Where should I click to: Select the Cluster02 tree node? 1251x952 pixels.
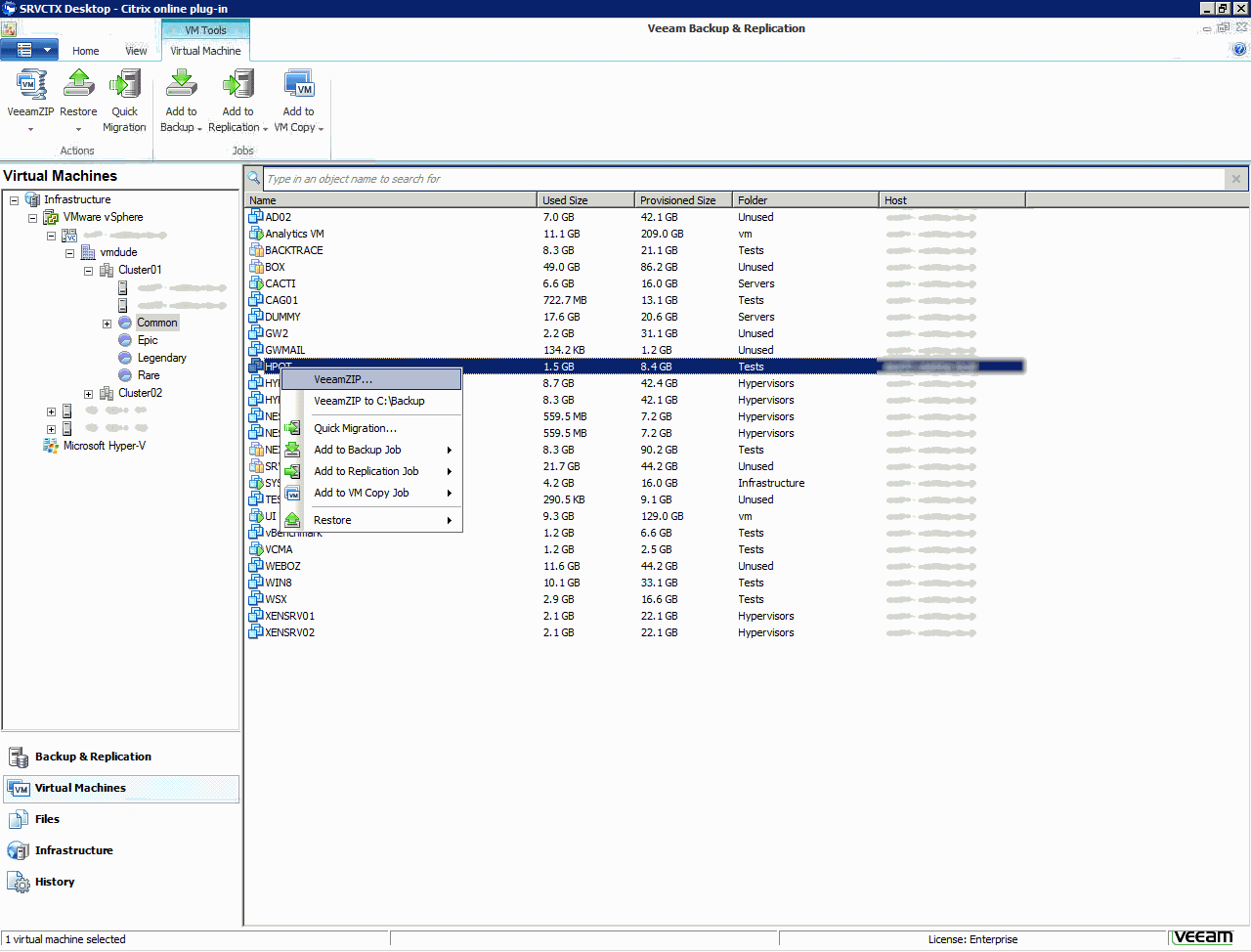(x=140, y=393)
